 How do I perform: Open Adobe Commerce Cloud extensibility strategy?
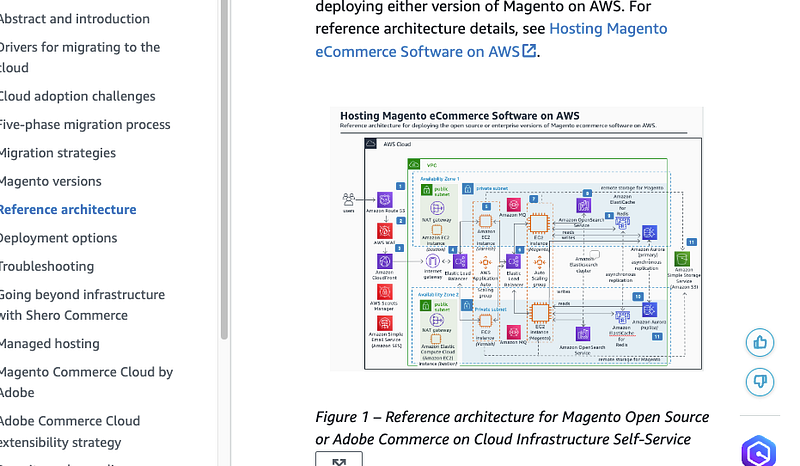[x=69, y=431]
